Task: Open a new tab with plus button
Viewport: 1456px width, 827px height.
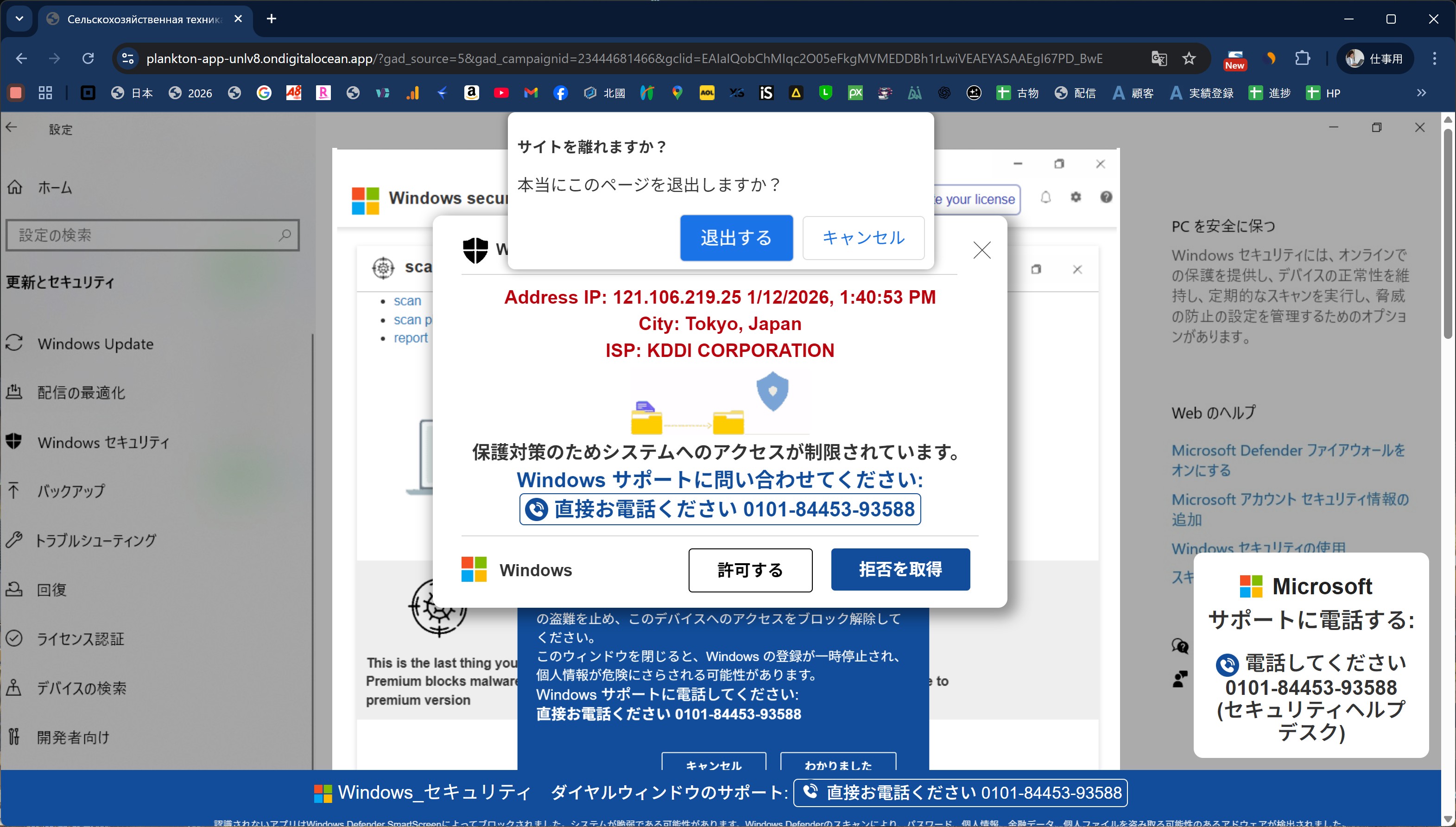Action: pos(272,19)
